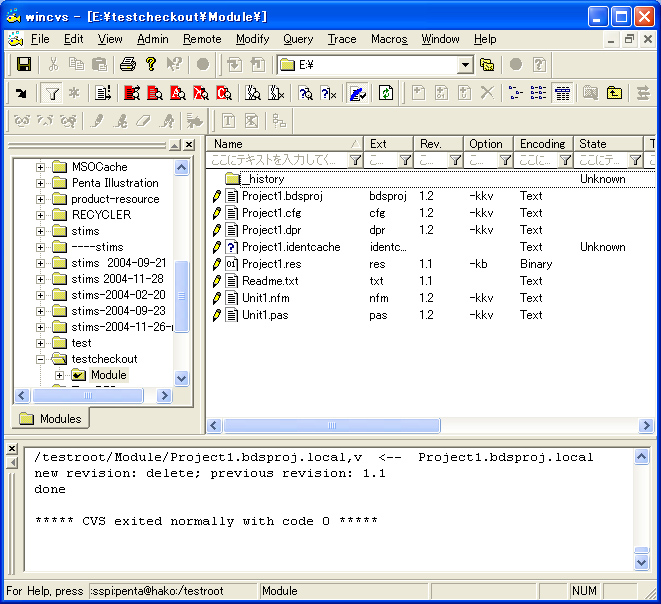
Task: Click the missing files with x icon
Action: tap(276, 93)
